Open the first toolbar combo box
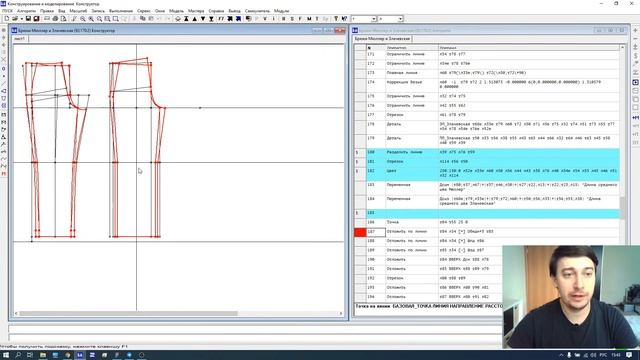The width and height of the screenshot is (640, 360). tap(373, 19)
